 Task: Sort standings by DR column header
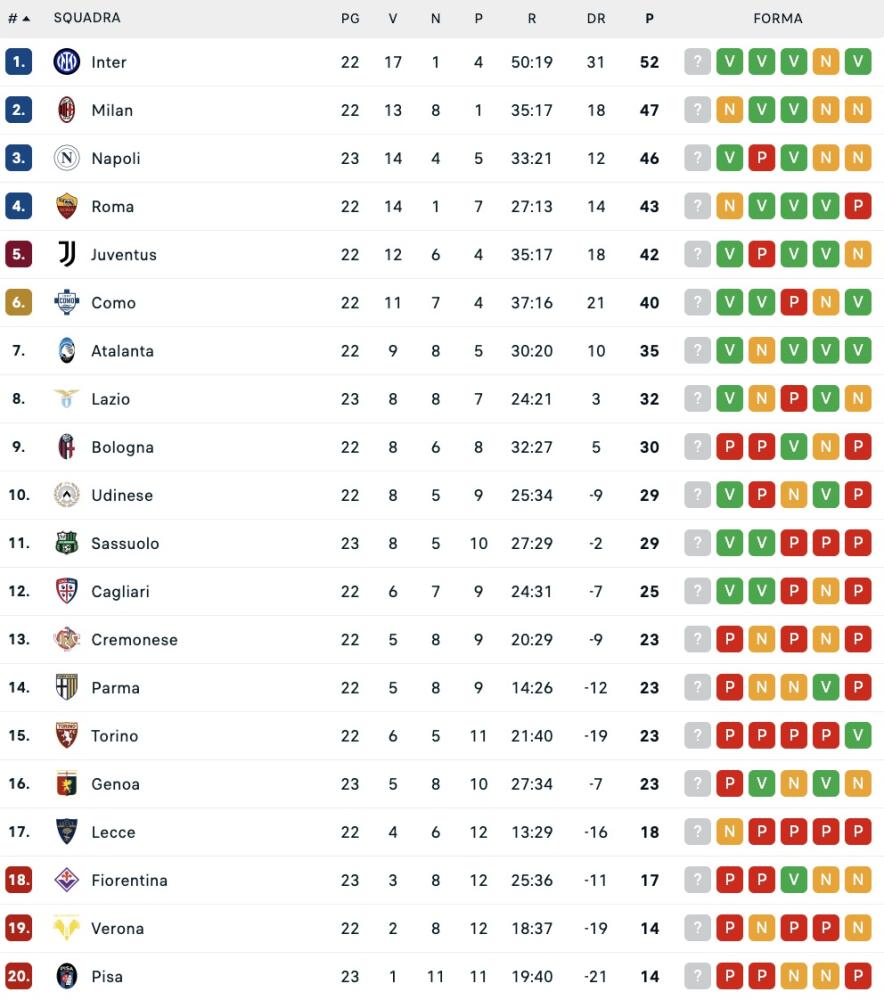[x=596, y=18]
